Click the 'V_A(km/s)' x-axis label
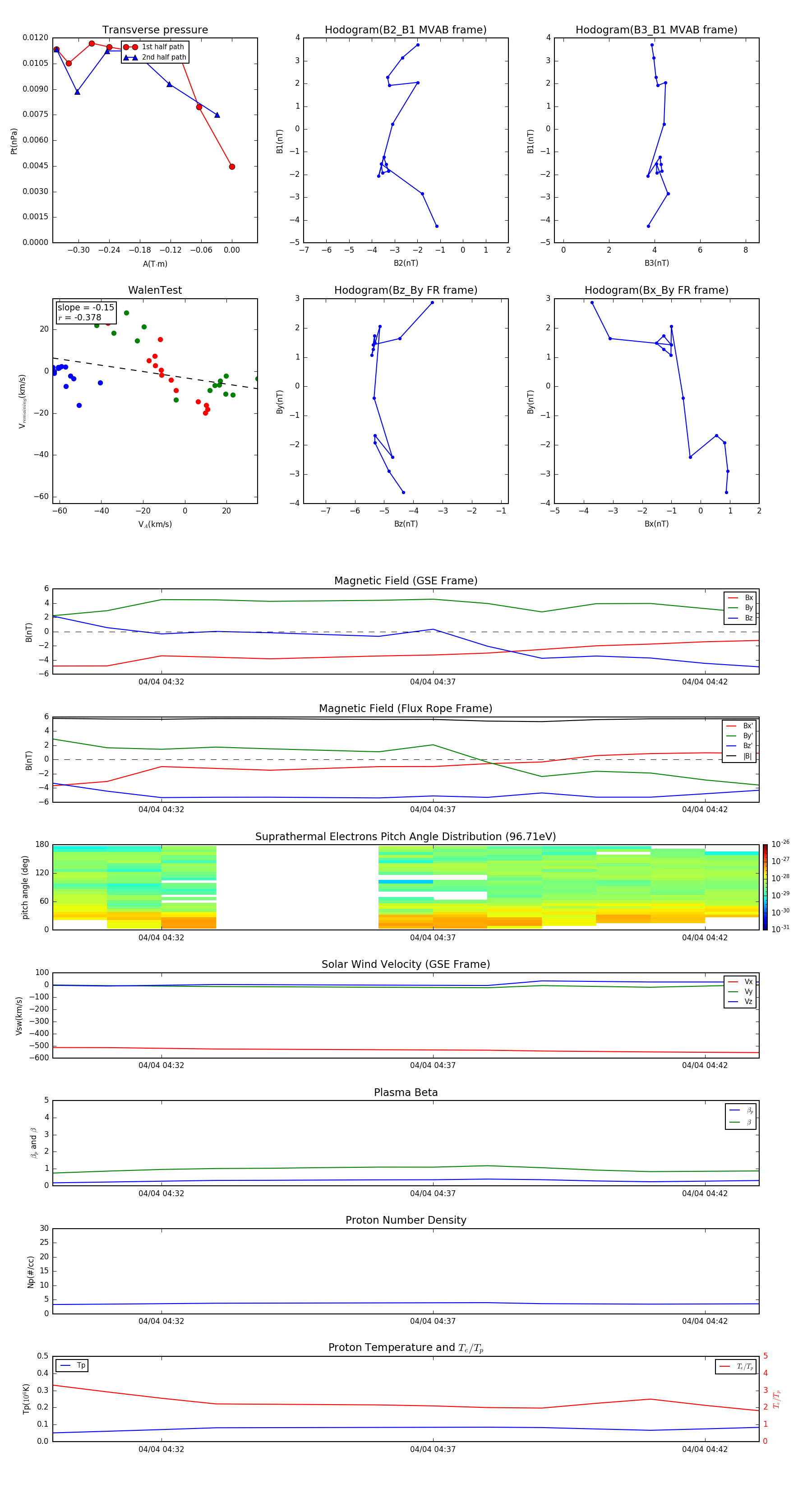This screenshot has height=1489, width=812. (x=155, y=524)
